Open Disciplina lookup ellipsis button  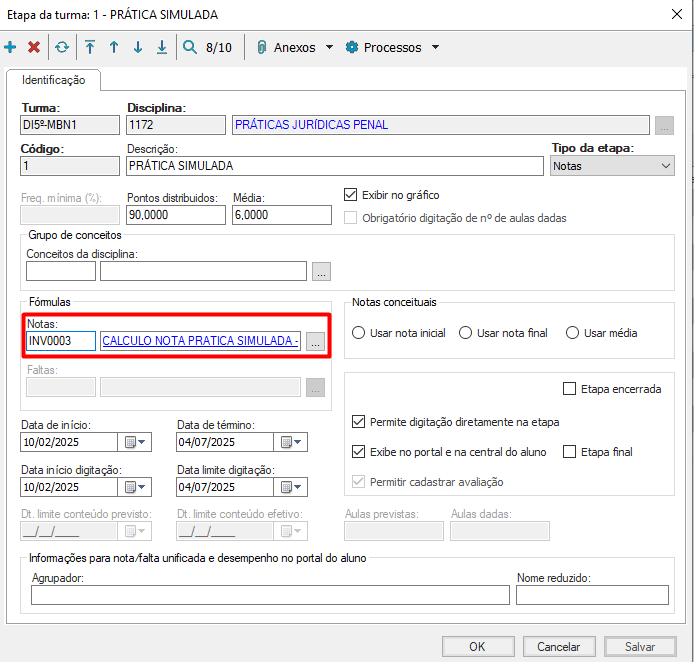tap(664, 125)
